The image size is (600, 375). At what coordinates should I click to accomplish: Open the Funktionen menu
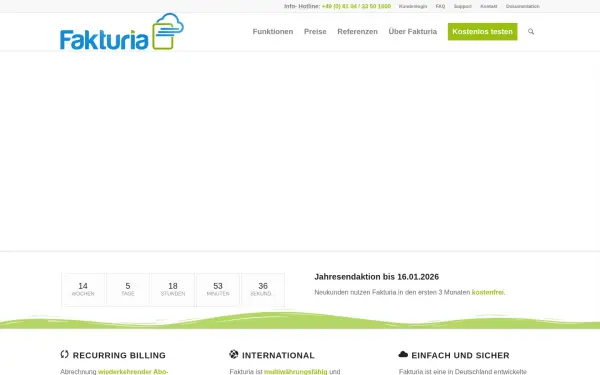273,32
